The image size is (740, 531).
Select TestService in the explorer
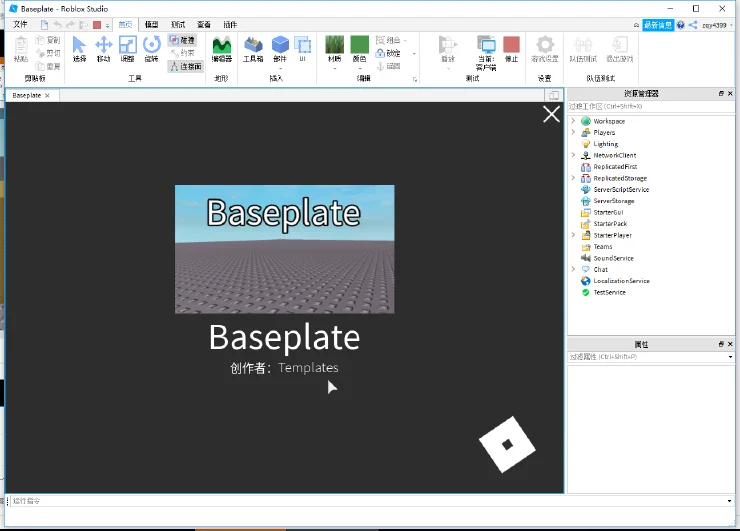(x=609, y=292)
